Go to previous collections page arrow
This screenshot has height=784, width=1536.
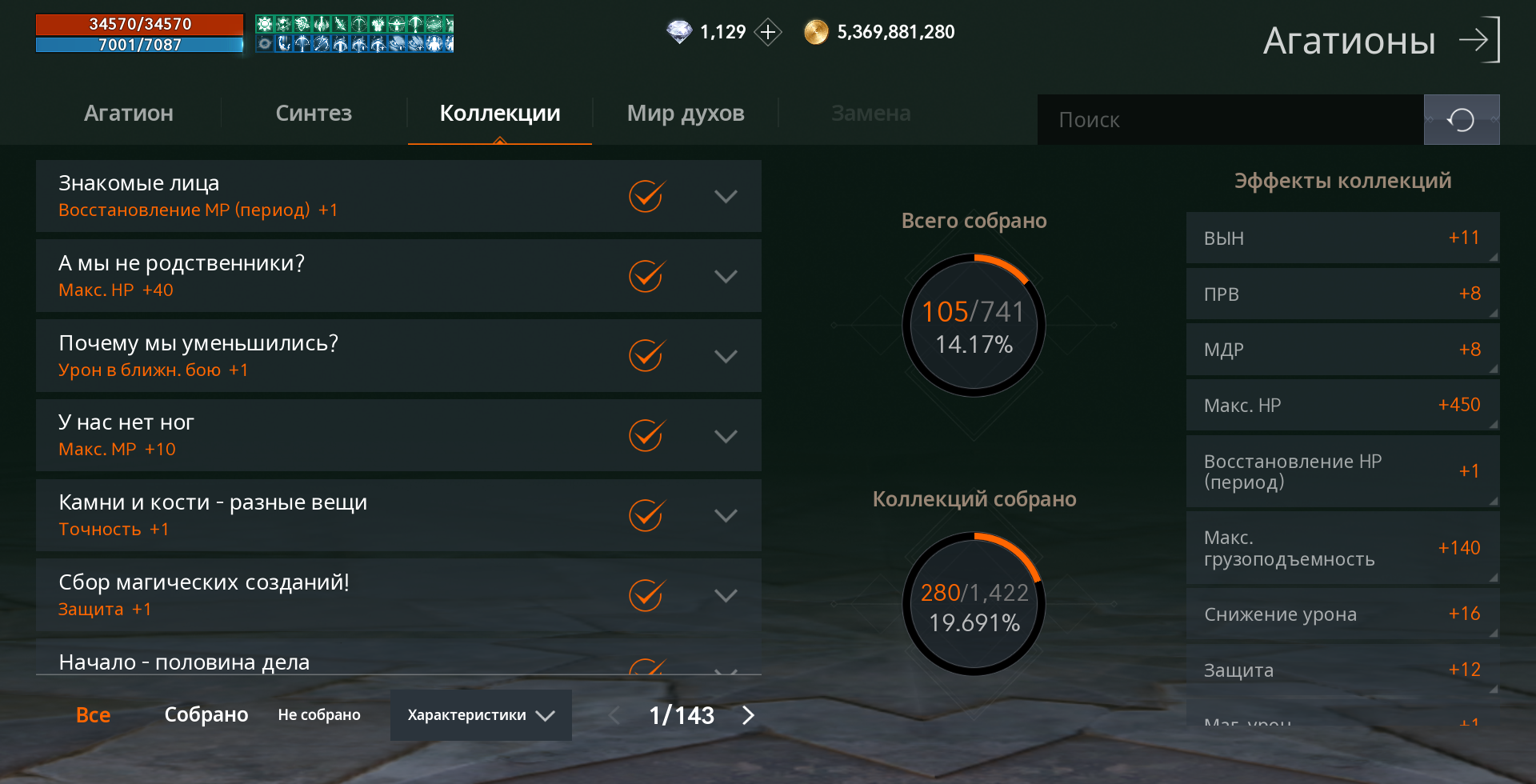point(614,715)
